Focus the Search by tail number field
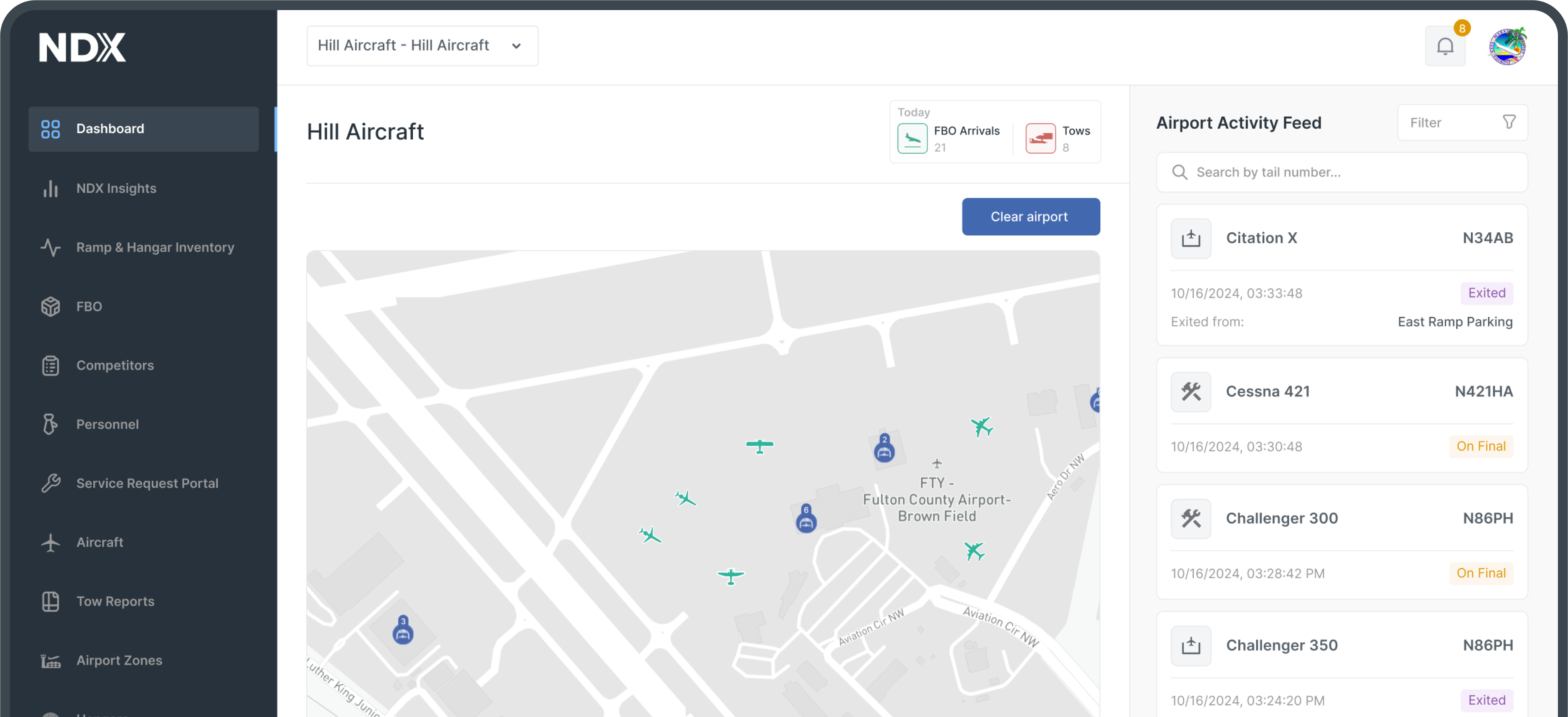Image resolution: width=1568 pixels, height=717 pixels. coord(1341,173)
